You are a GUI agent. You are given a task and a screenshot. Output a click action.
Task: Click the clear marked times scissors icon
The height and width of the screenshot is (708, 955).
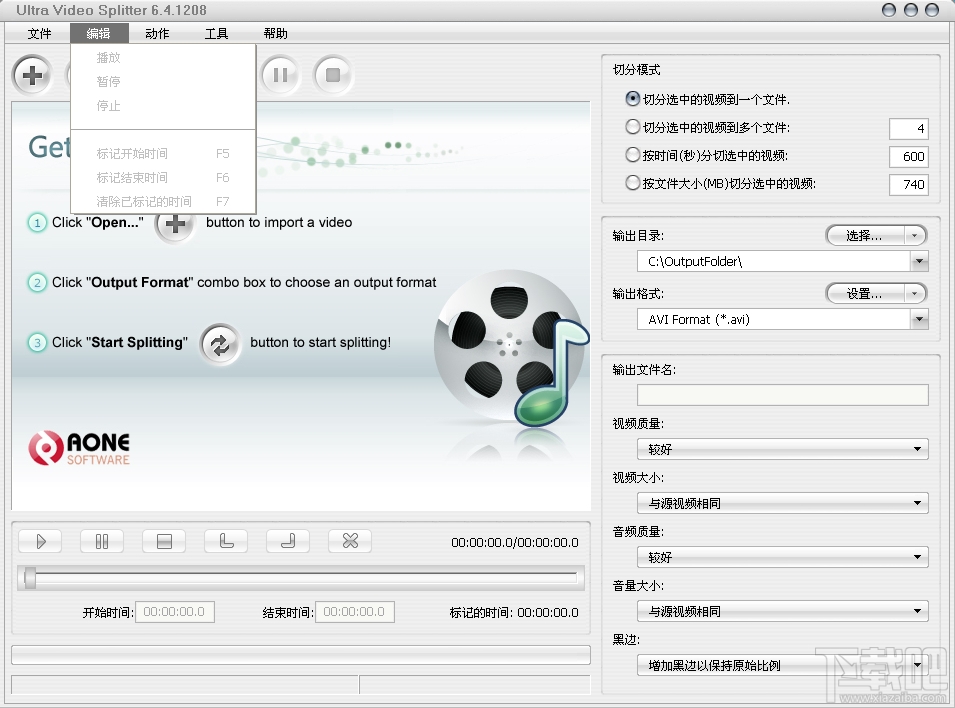348,540
